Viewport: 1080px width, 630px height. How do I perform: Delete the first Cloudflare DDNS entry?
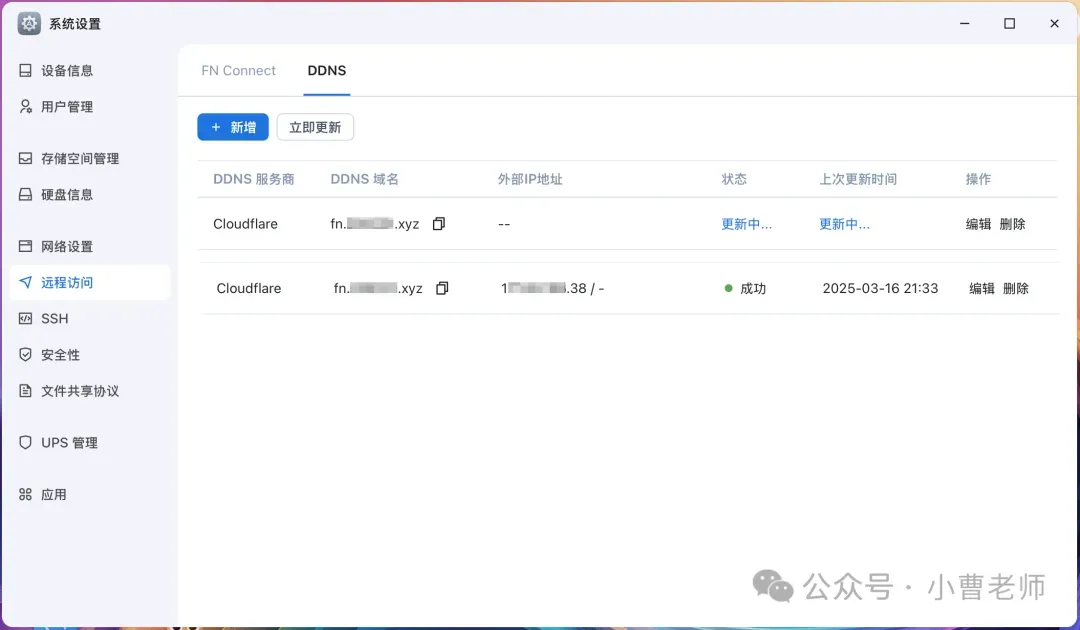(1012, 224)
